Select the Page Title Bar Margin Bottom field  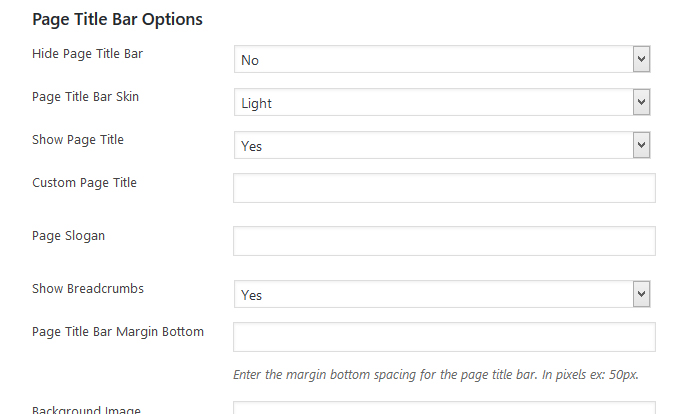[x=443, y=337]
